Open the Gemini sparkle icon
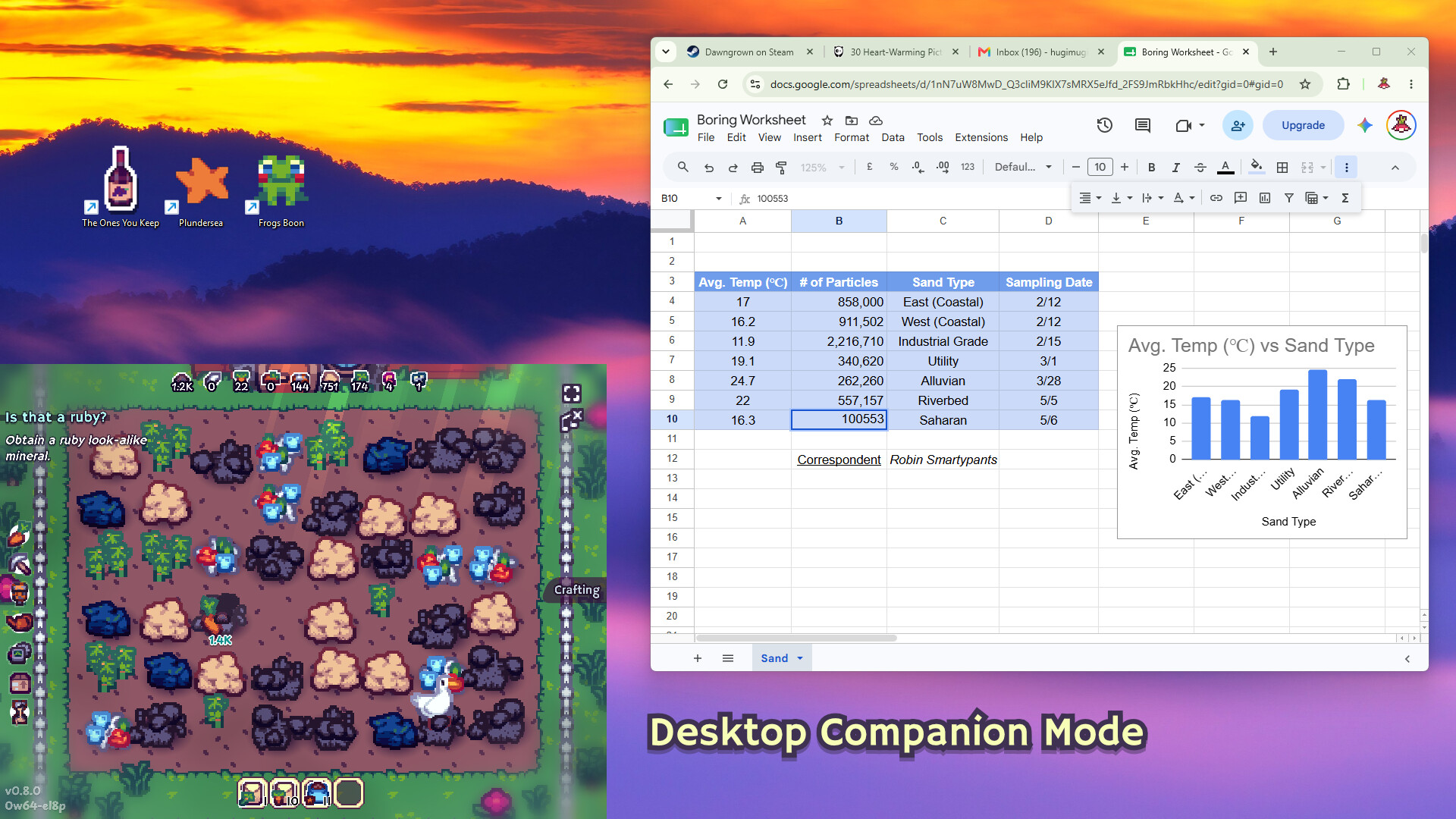Screen dimensions: 1456x819 click(x=1364, y=125)
